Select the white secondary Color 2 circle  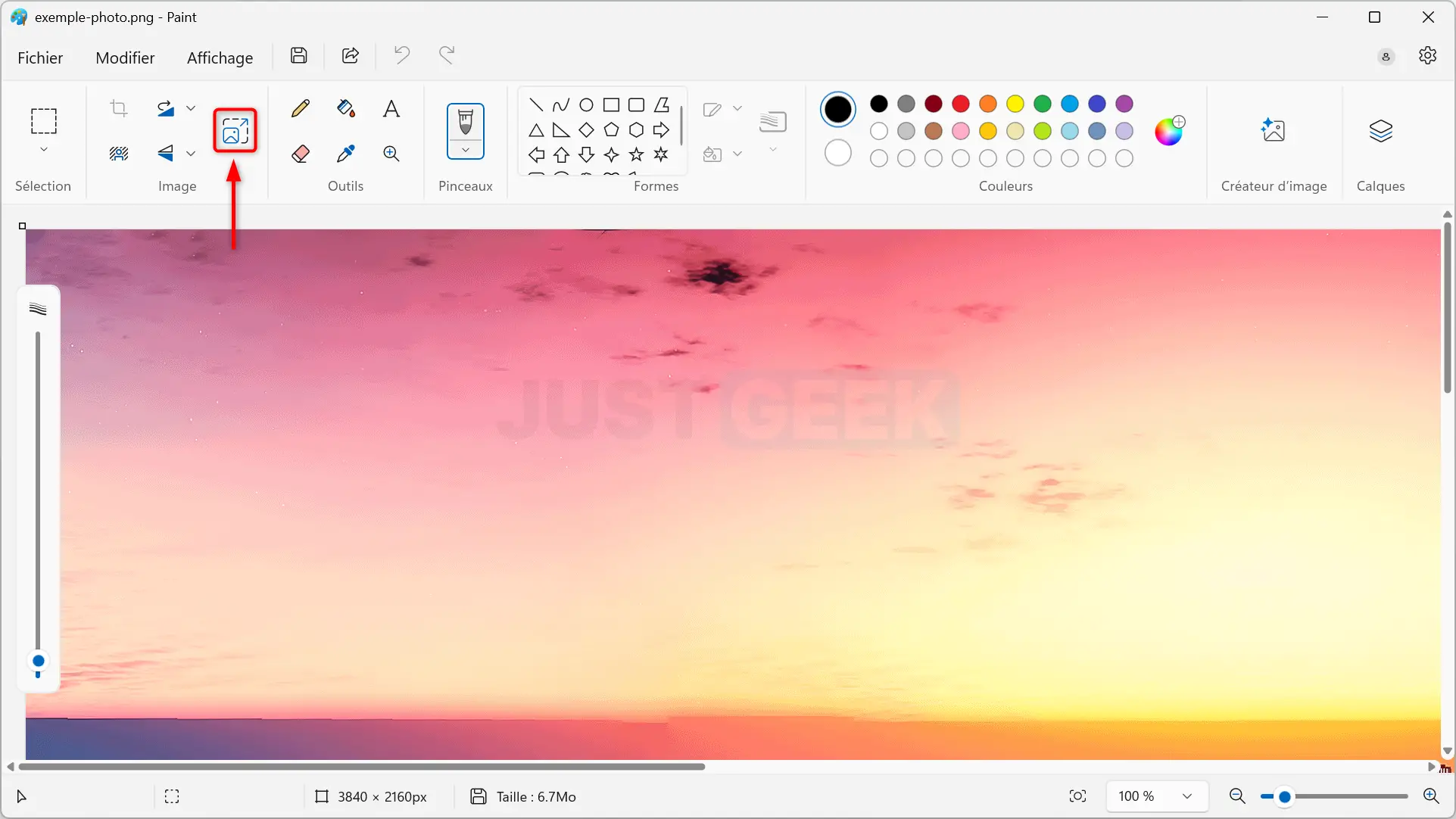tap(837, 154)
